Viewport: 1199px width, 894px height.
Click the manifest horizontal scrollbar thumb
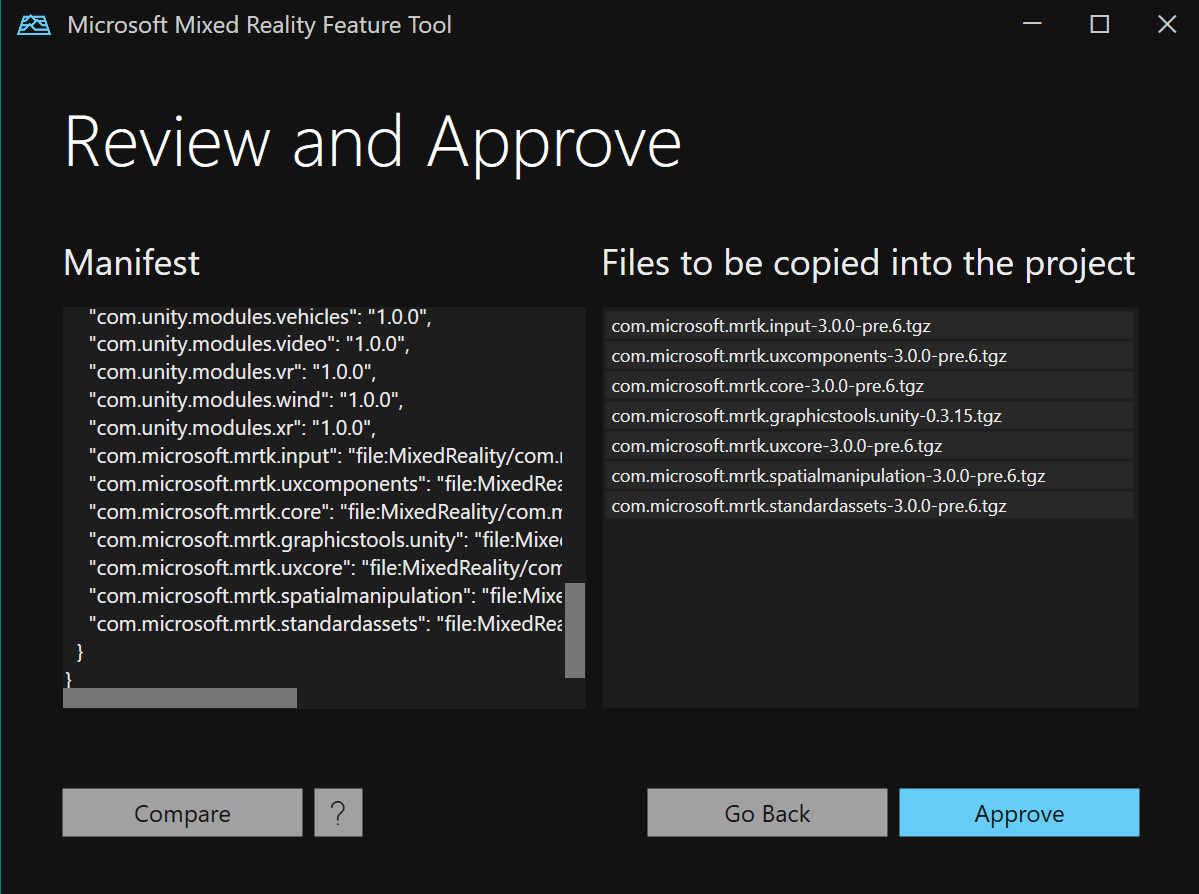180,698
